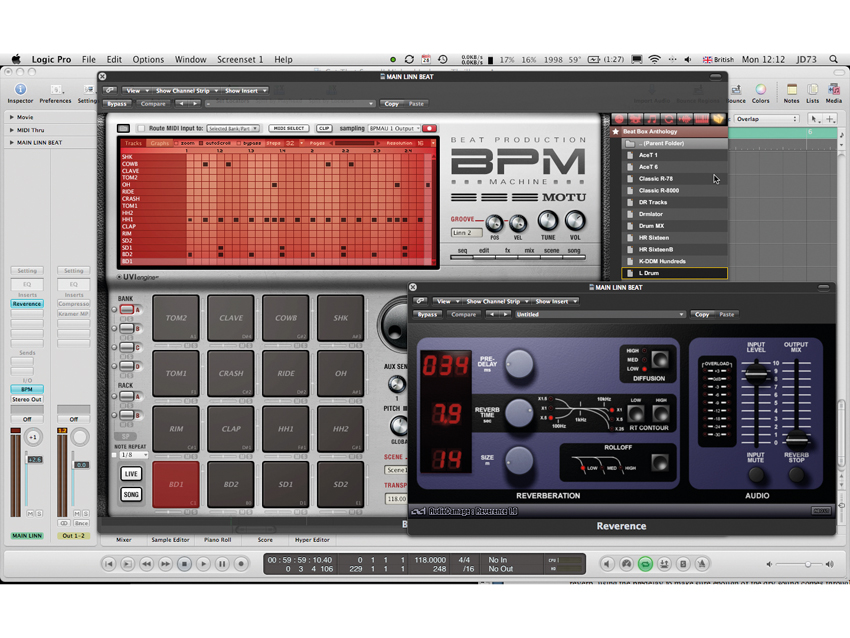This screenshot has height=638, width=850.
Task: Toggle the bypass checkbox in sequencer
Action: click(239, 143)
